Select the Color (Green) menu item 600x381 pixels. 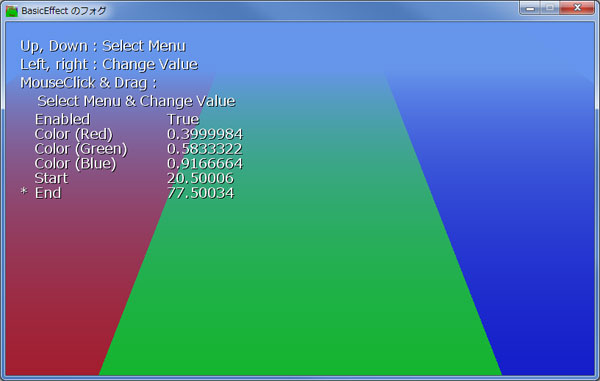(81, 149)
